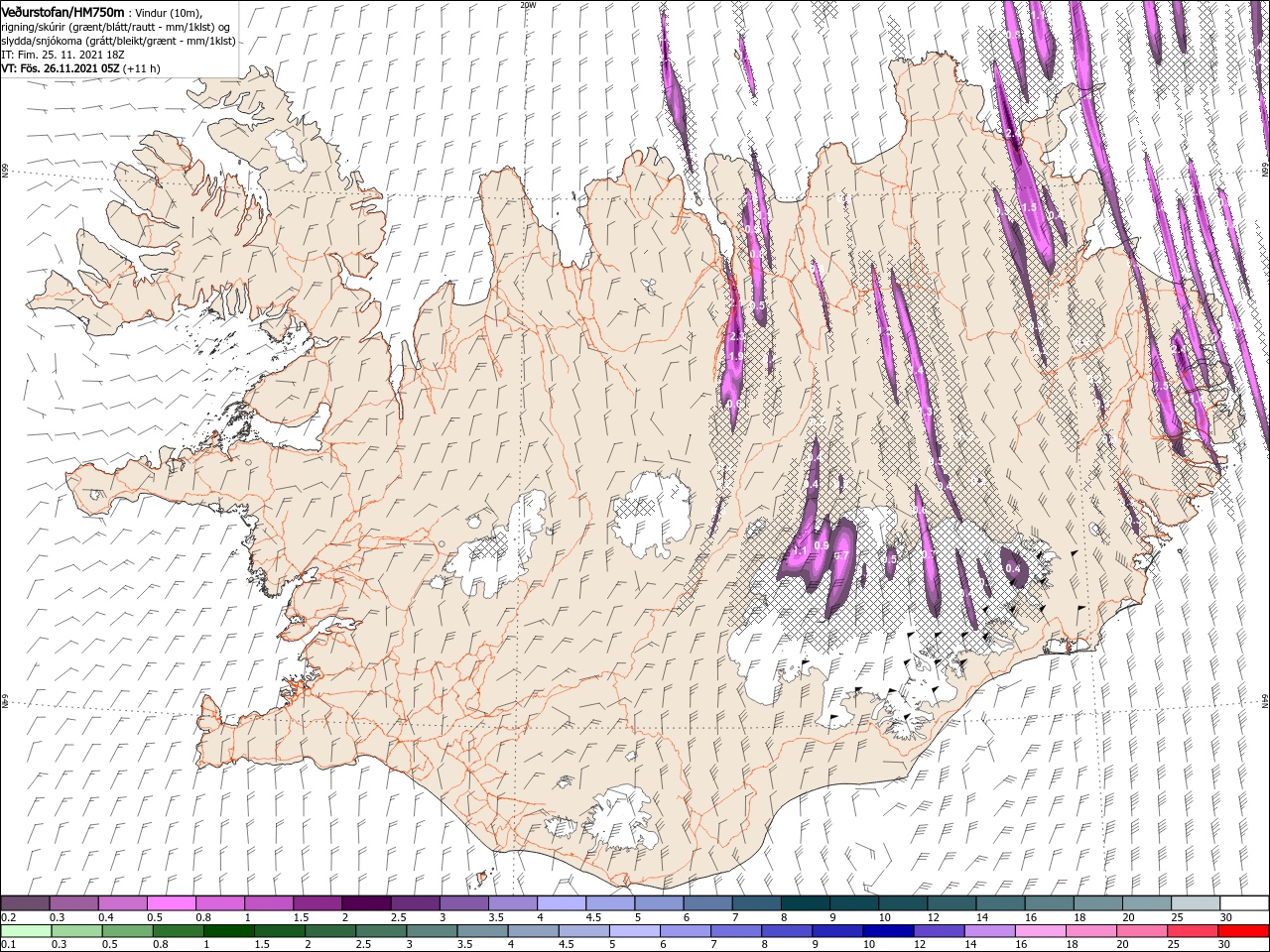Click the '30' value in the upper legend scale
Image resolution: width=1270 pixels, height=952 pixels.
(1226, 917)
